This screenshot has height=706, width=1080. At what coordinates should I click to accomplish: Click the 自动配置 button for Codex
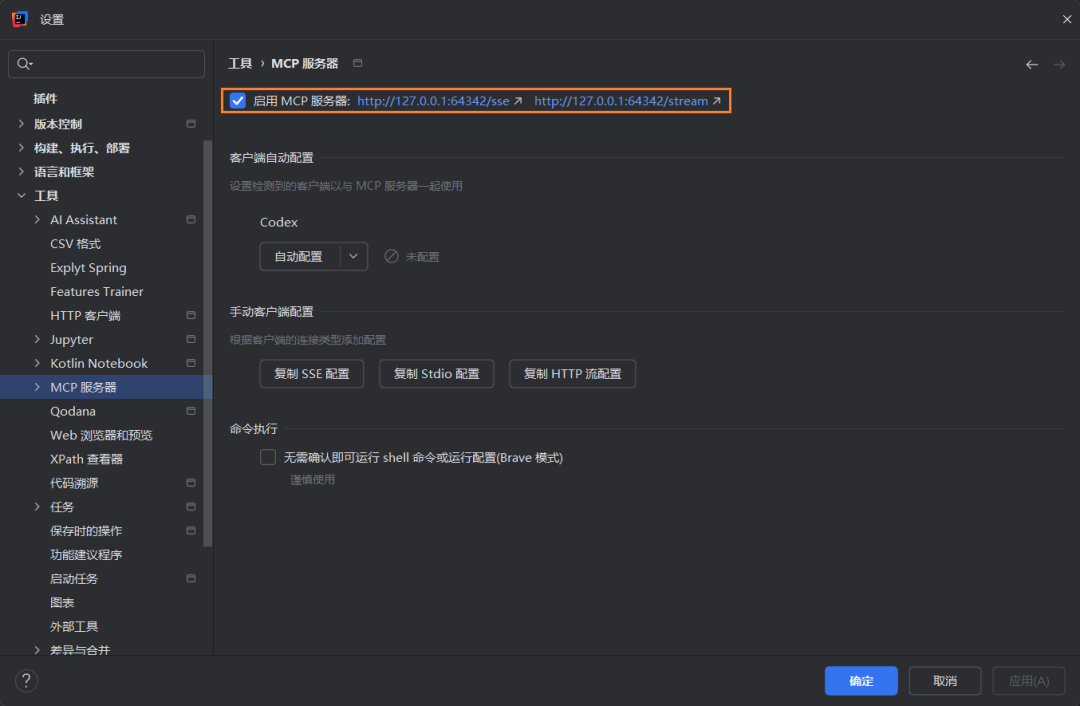point(300,256)
